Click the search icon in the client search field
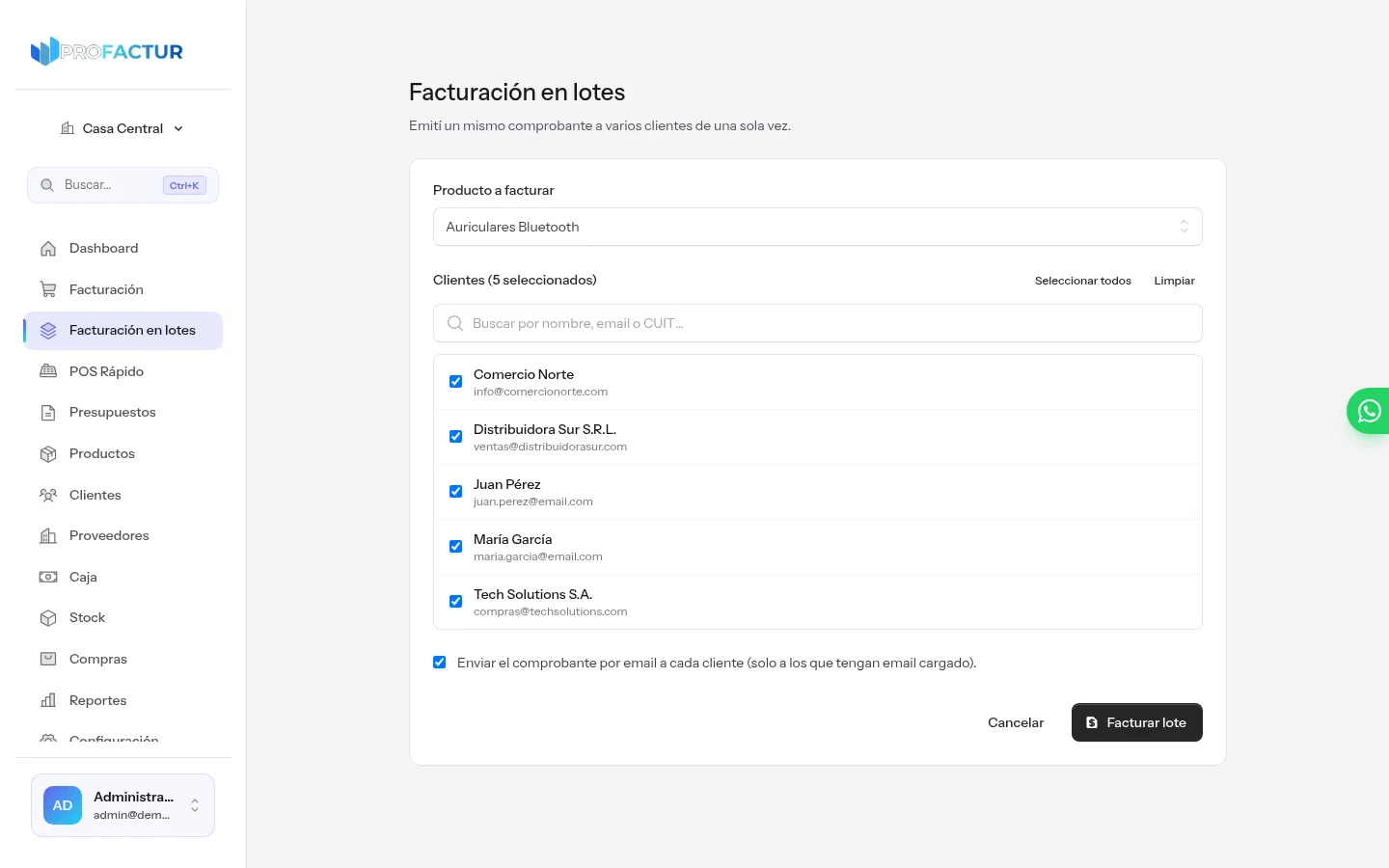 [x=455, y=323]
